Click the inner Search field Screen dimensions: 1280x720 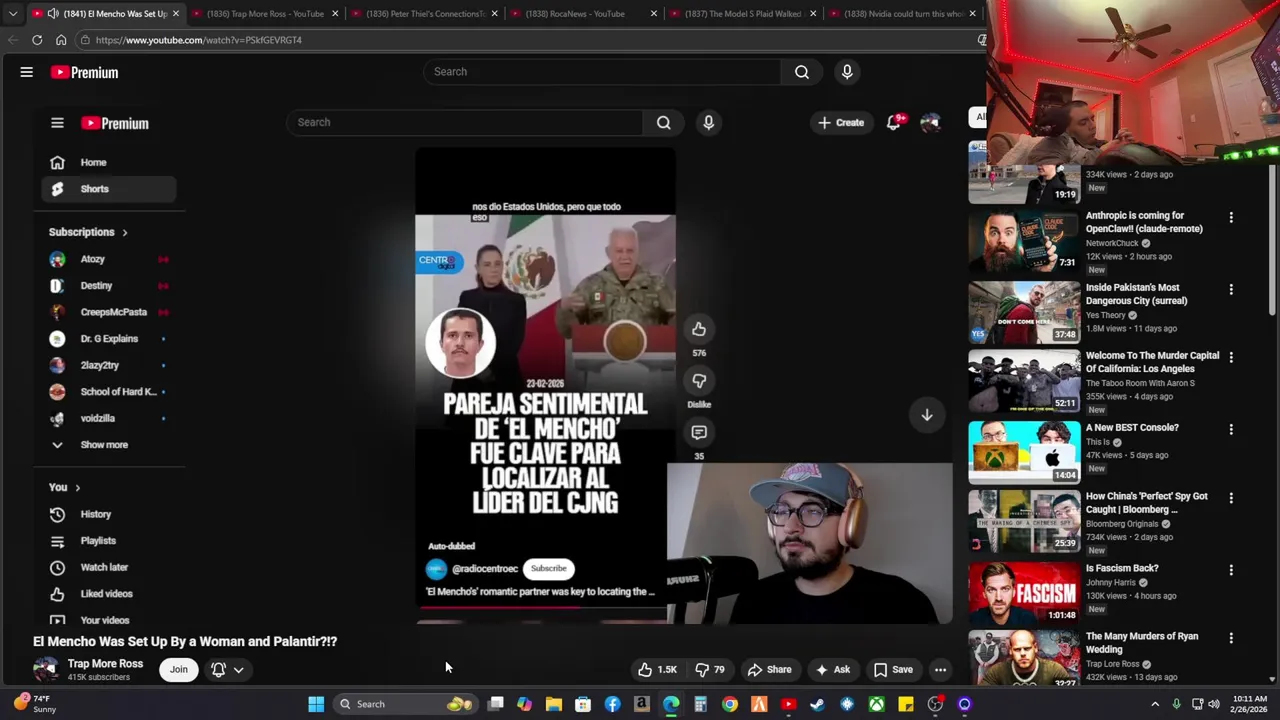tap(465, 122)
